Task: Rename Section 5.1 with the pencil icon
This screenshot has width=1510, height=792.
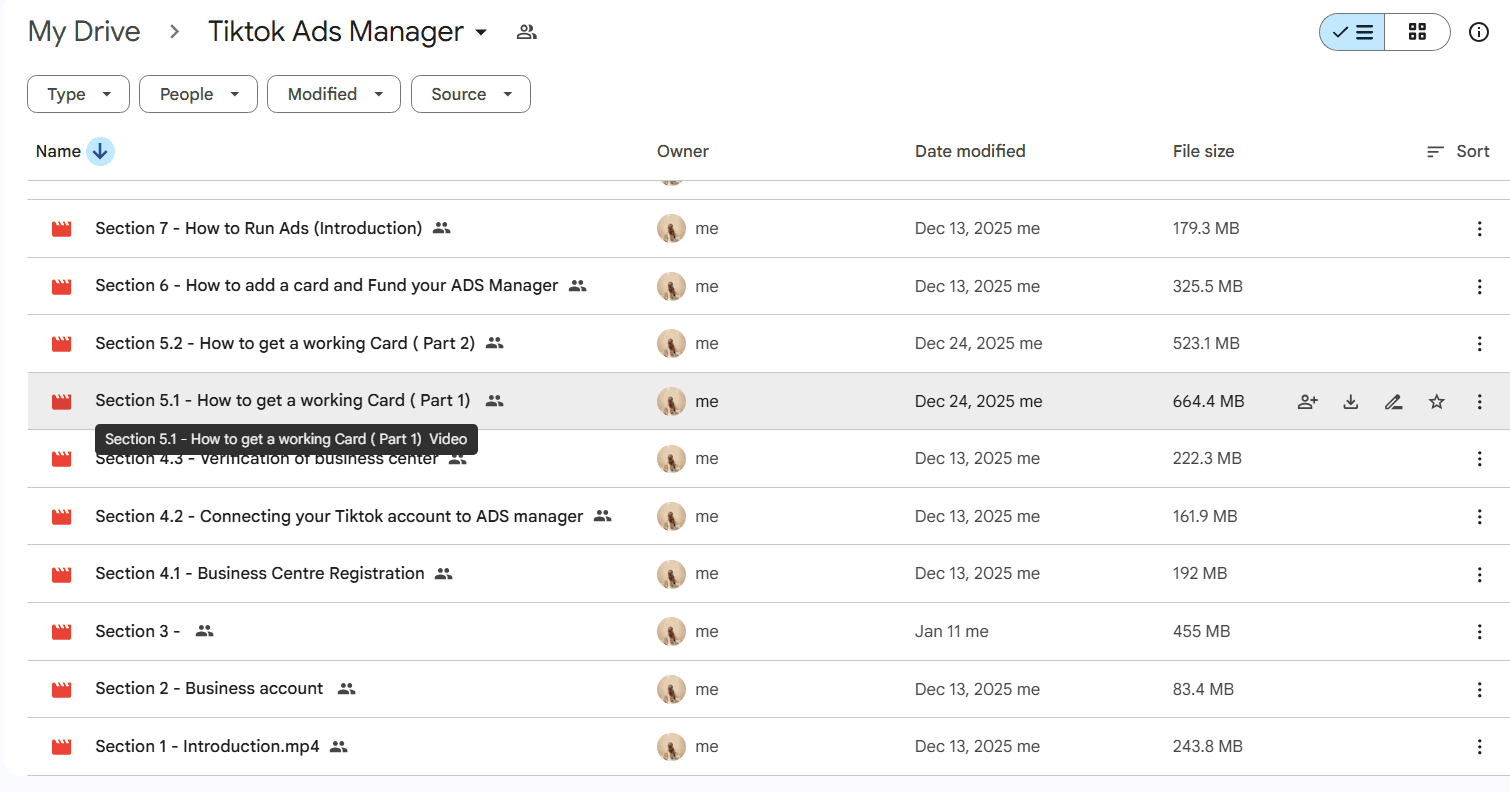Action: (x=1393, y=401)
